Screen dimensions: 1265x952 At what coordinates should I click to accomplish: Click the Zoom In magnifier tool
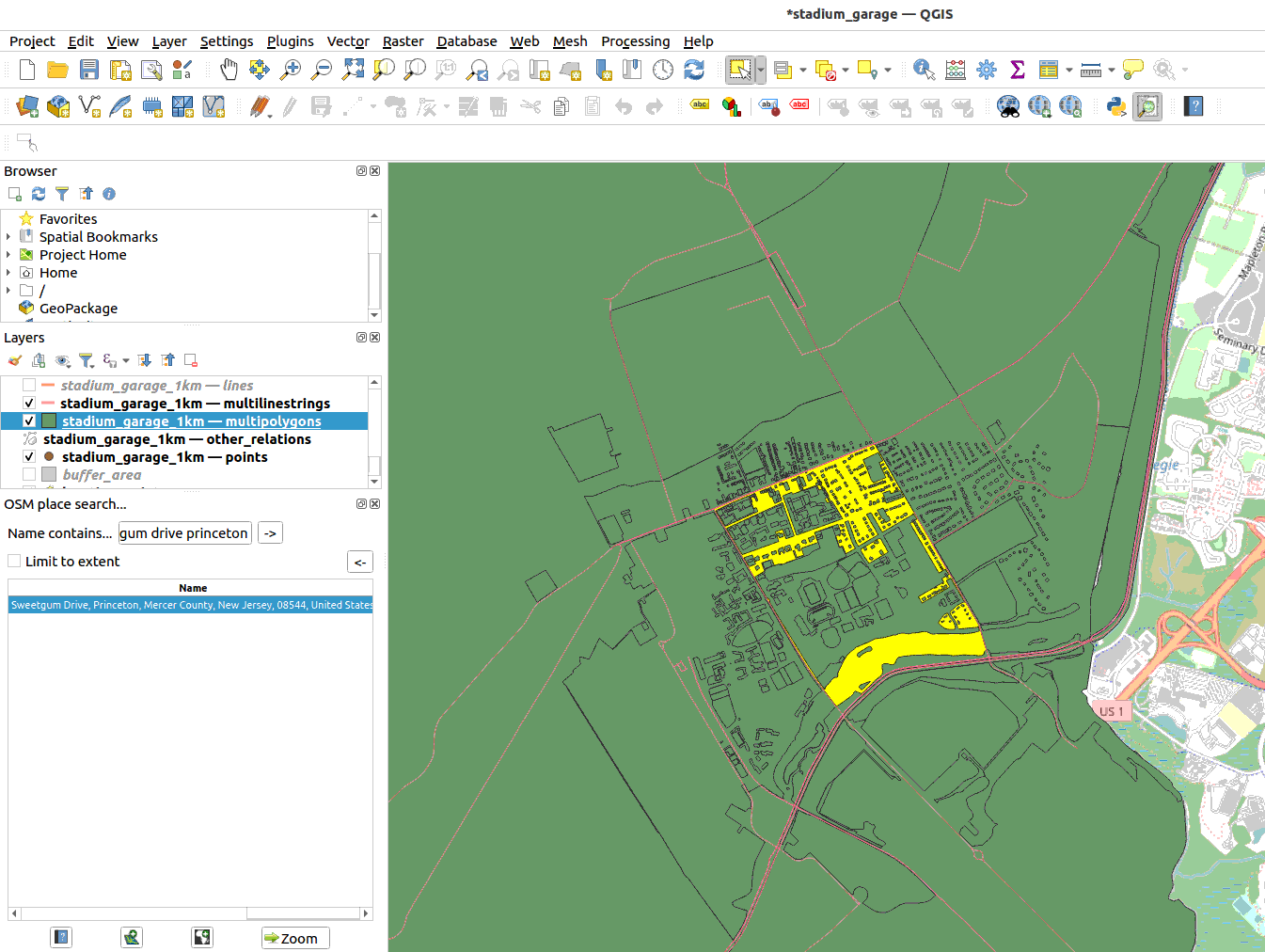pos(291,70)
